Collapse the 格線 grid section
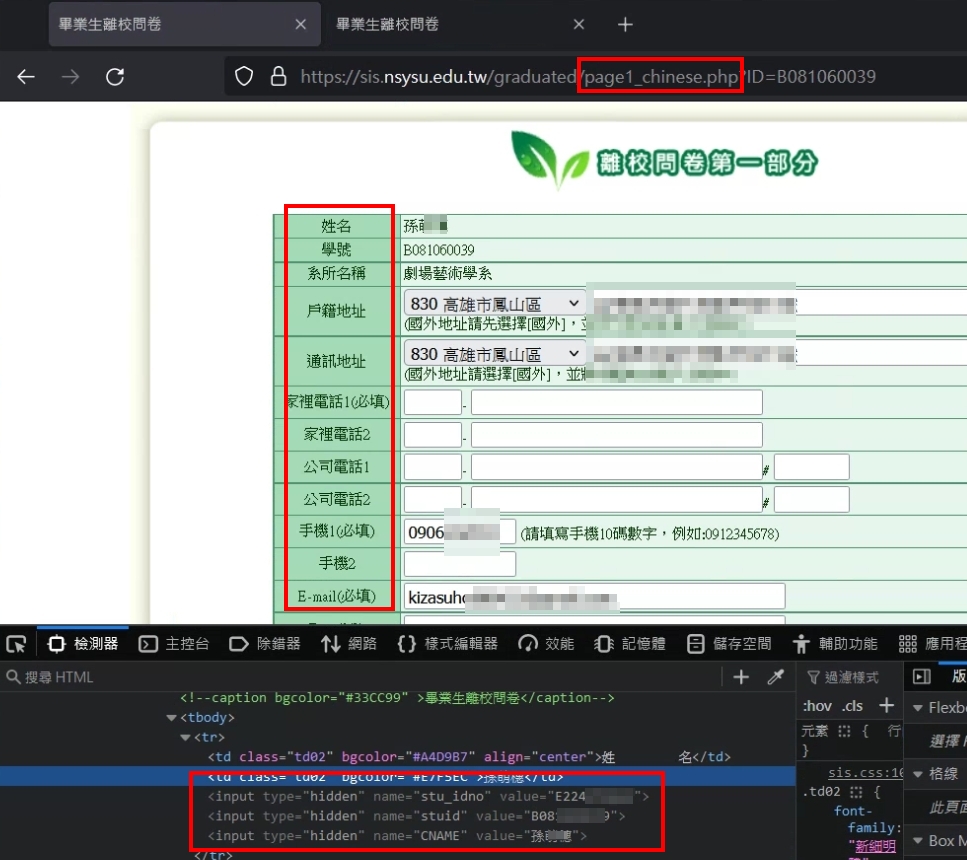 pos(918,774)
